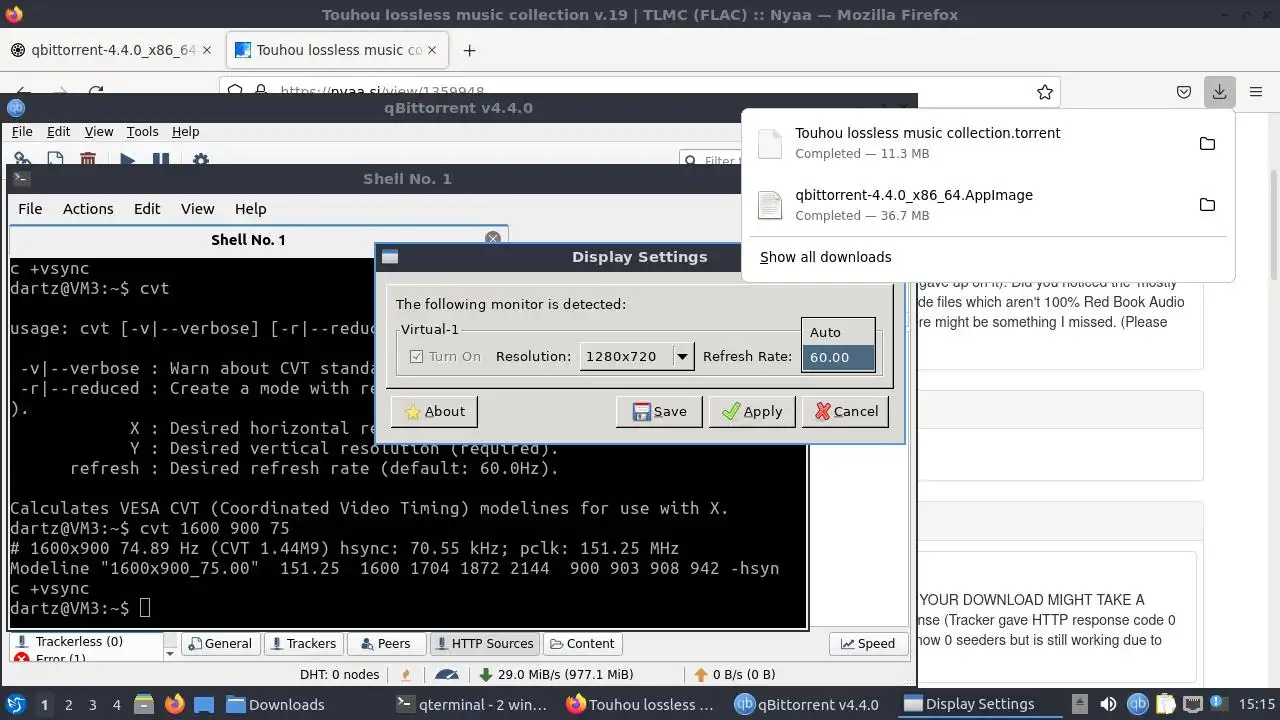The width and height of the screenshot is (1280, 720).
Task: Click Cancel in Display Settings
Action: (845, 411)
